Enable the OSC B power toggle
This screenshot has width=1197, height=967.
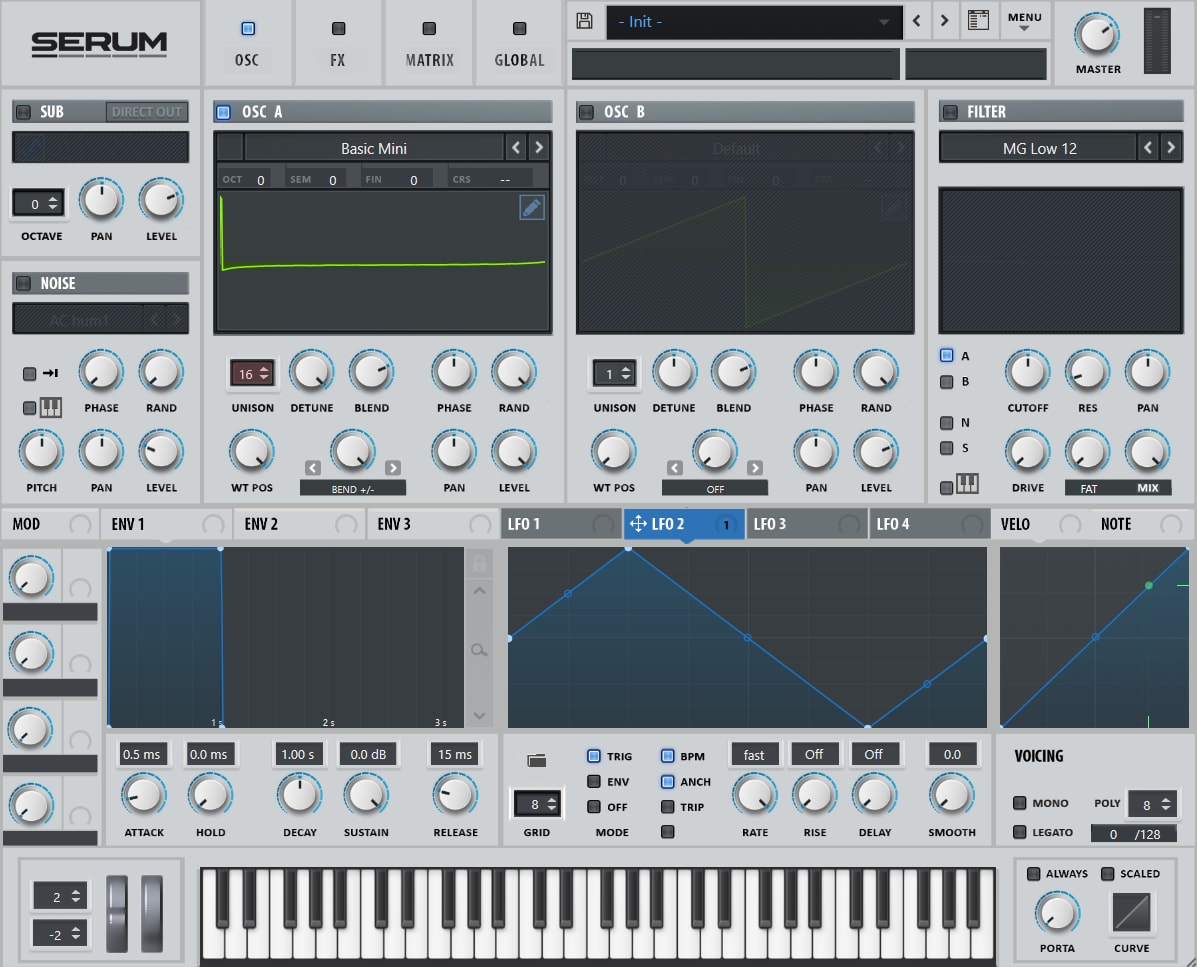pyautogui.click(x=586, y=112)
